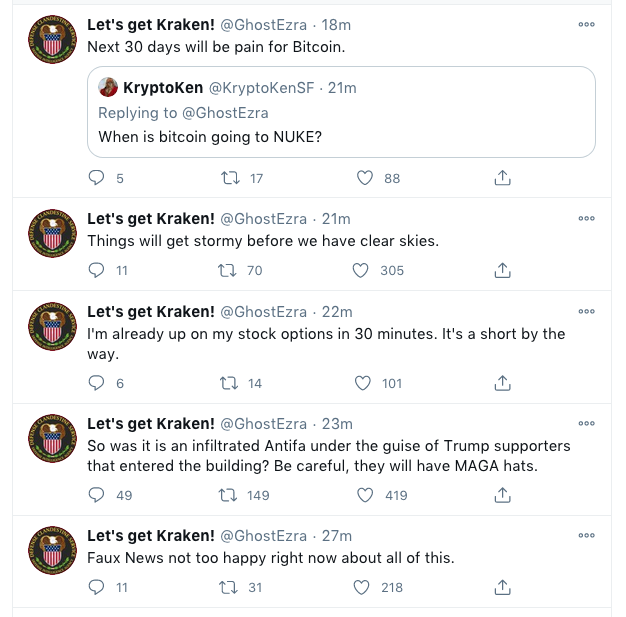Open more options on the Faux News tweet
The width and height of the screenshot is (626, 617).
(587, 536)
